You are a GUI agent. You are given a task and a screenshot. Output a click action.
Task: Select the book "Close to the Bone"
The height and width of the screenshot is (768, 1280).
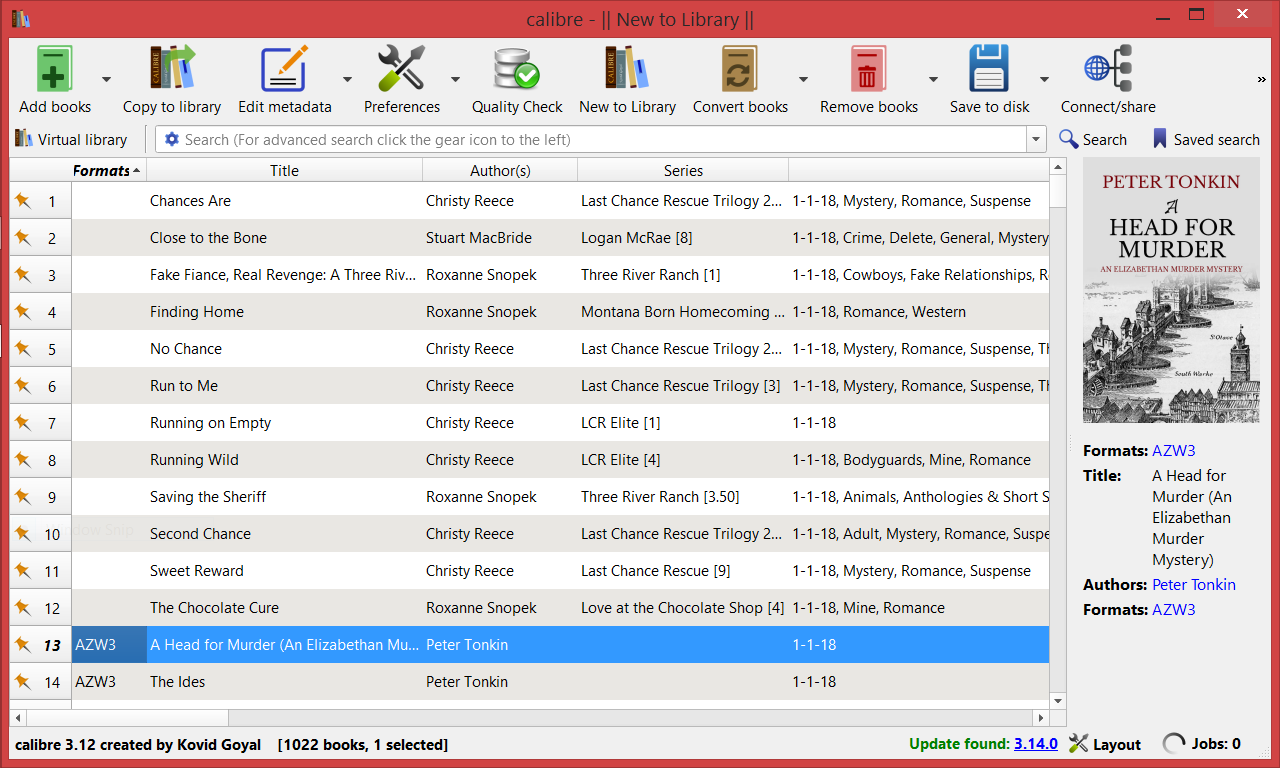(207, 238)
